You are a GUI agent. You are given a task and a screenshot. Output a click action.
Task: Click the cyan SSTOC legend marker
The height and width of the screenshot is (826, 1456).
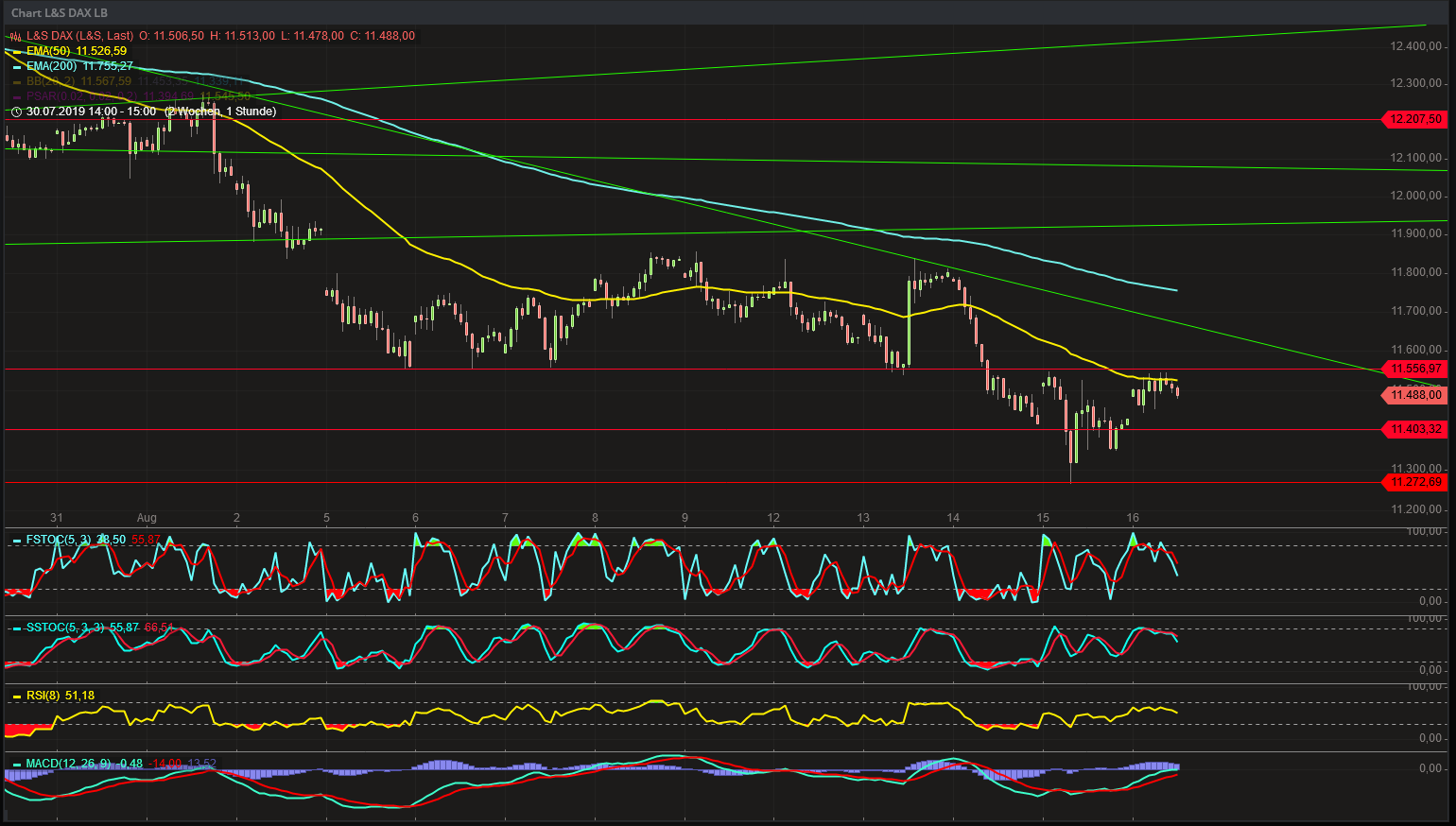tap(17, 628)
